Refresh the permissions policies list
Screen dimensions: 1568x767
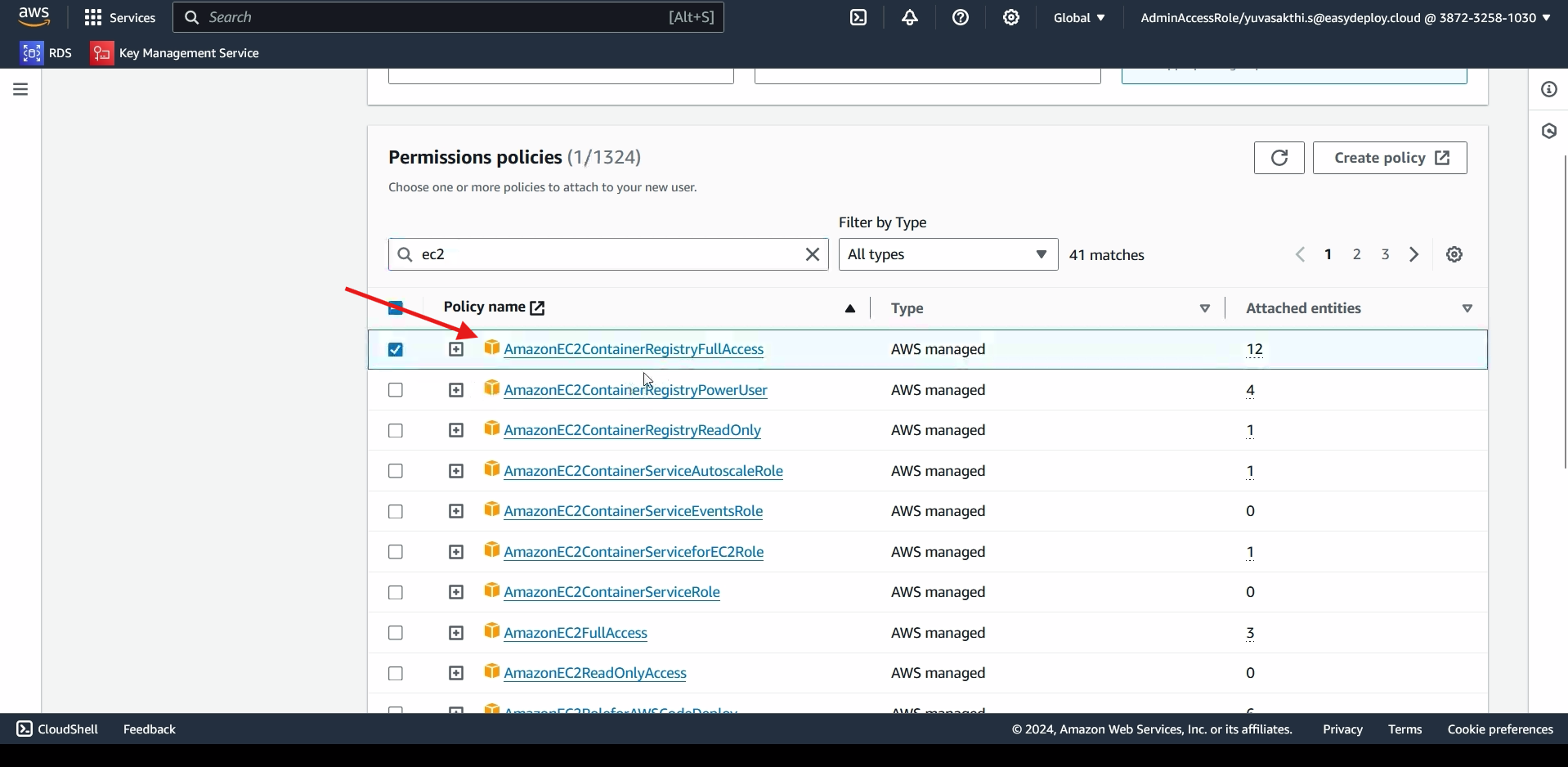point(1279,158)
